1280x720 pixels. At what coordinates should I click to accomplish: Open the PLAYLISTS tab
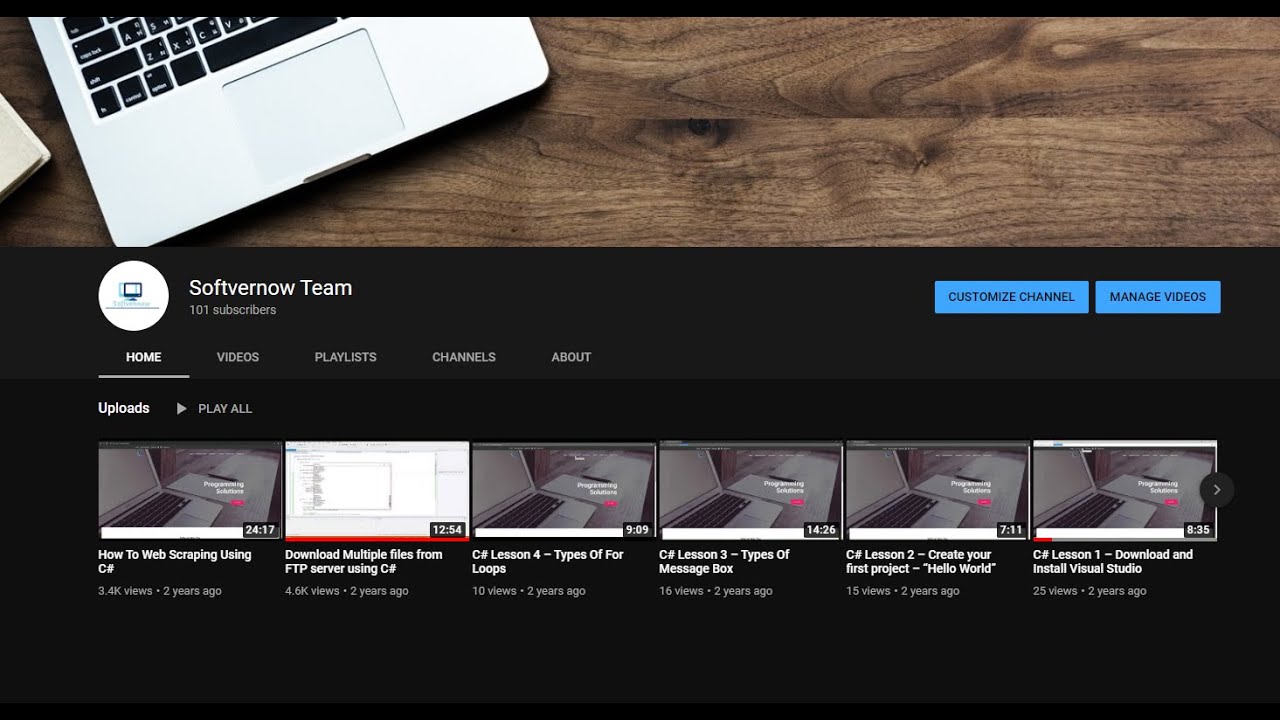click(x=346, y=357)
